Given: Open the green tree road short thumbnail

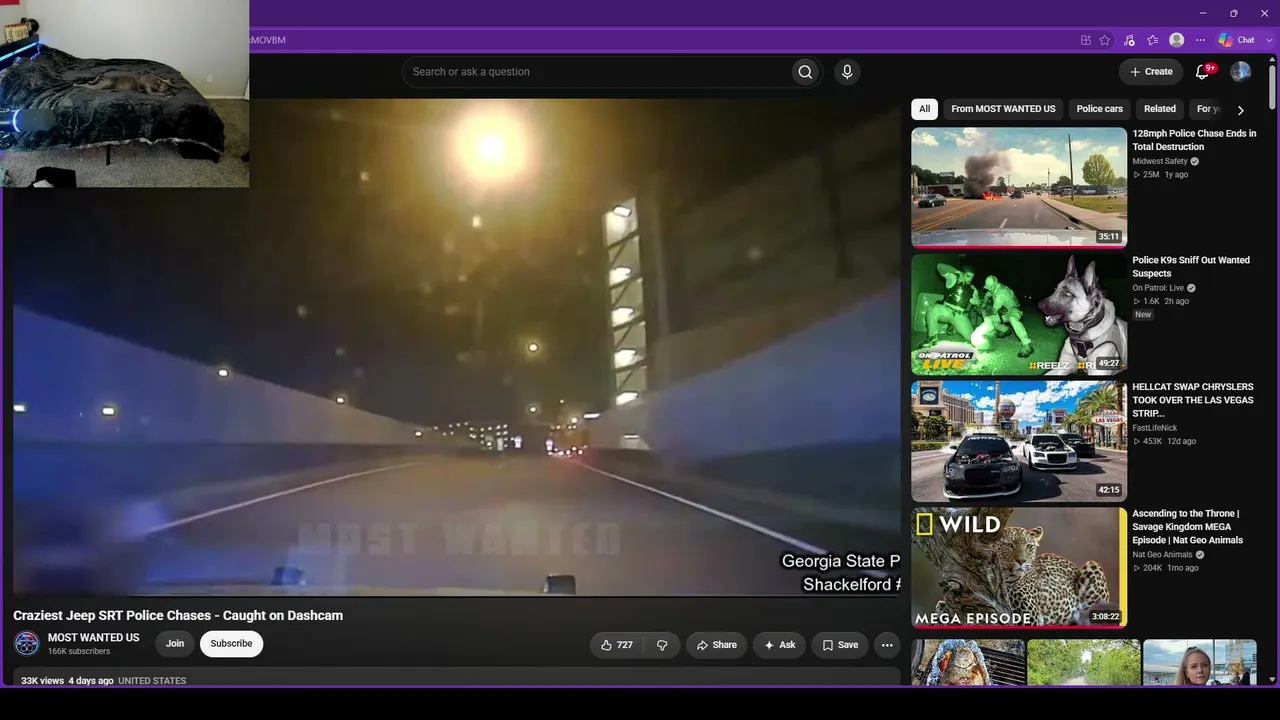Looking at the screenshot, I should tap(1084, 662).
